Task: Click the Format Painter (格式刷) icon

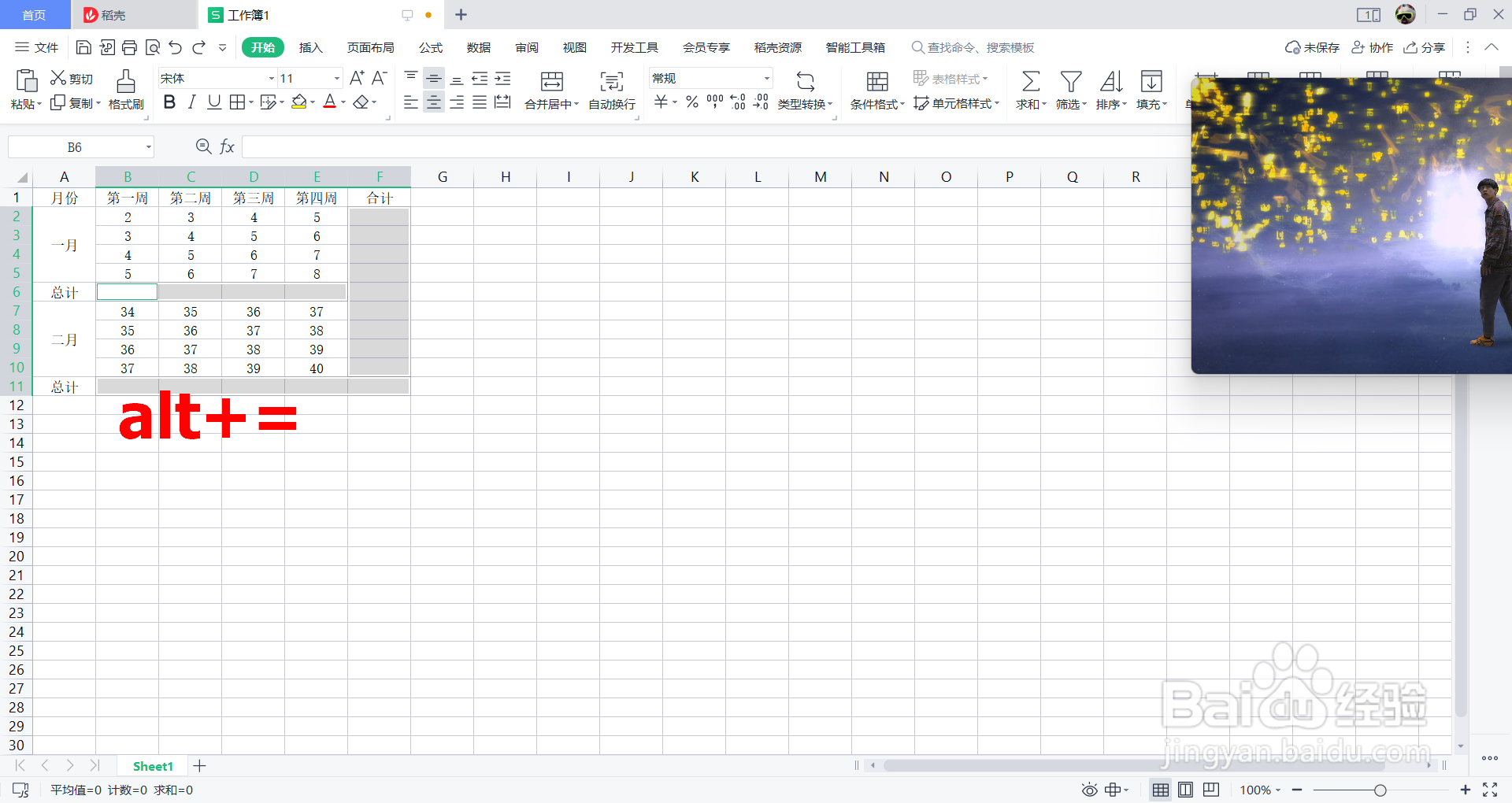Action: (126, 80)
